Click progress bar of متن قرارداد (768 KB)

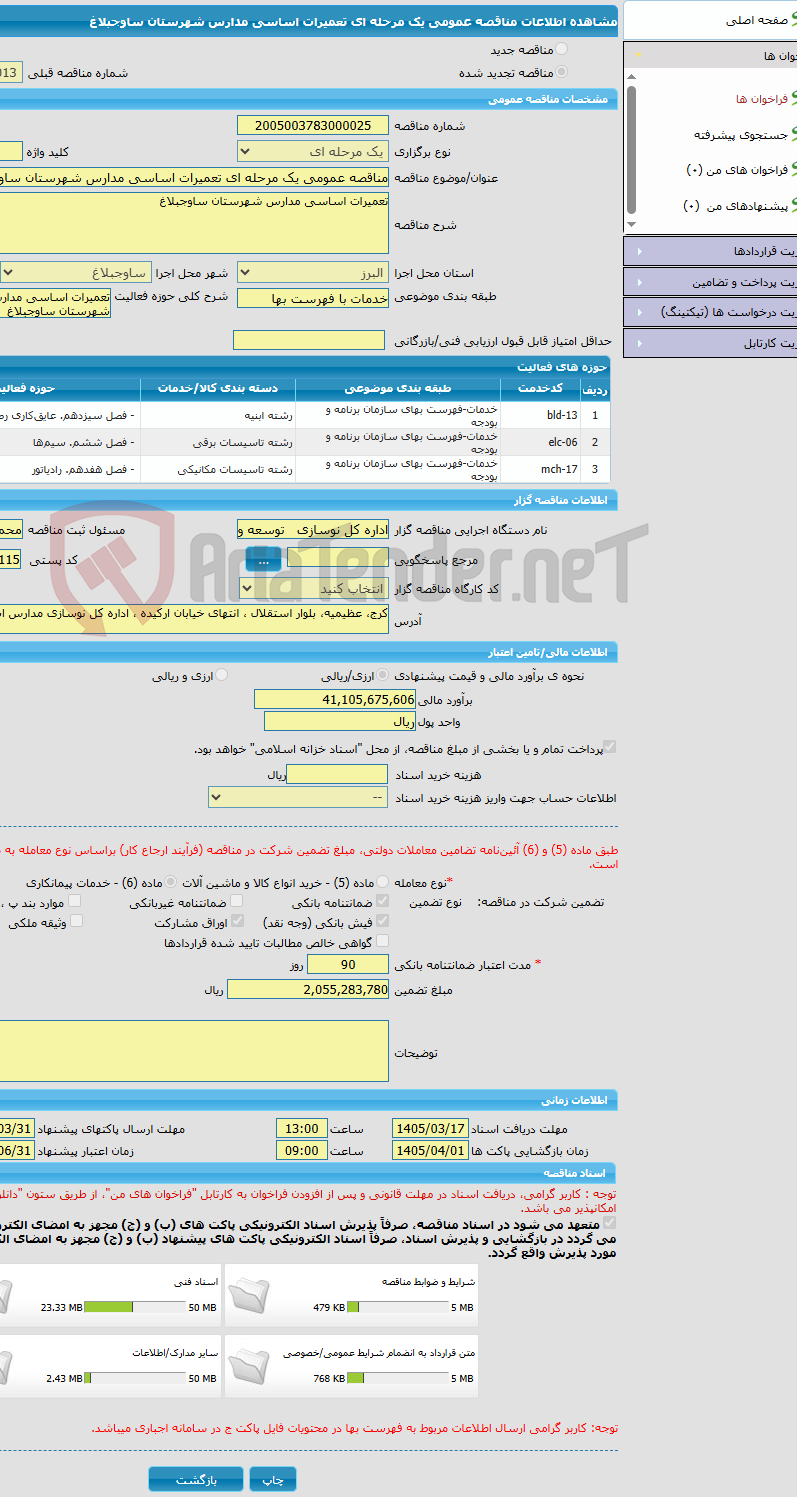coord(396,1378)
